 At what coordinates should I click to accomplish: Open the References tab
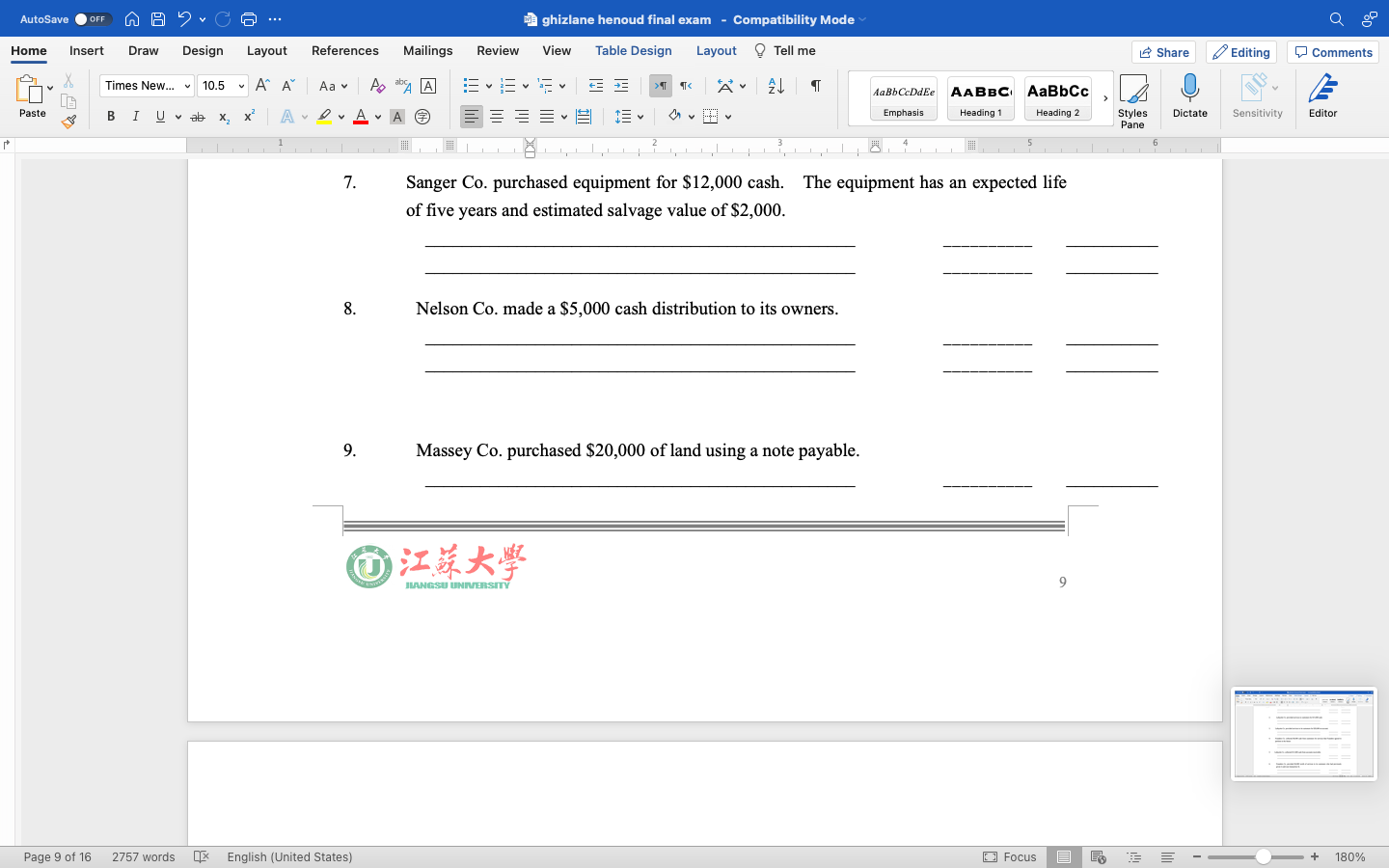coord(345,51)
